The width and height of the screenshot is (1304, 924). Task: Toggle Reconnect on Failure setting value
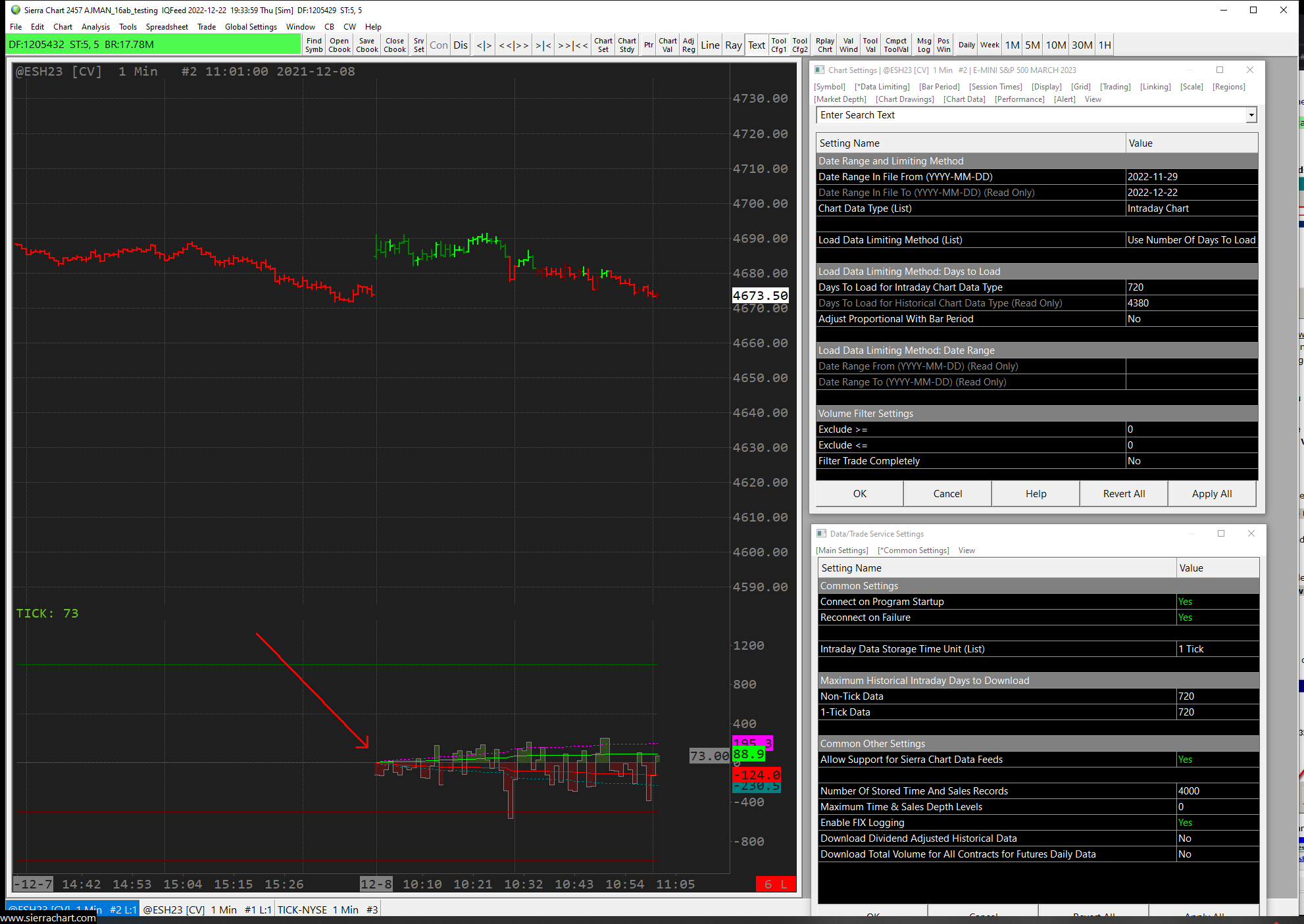(x=1216, y=618)
